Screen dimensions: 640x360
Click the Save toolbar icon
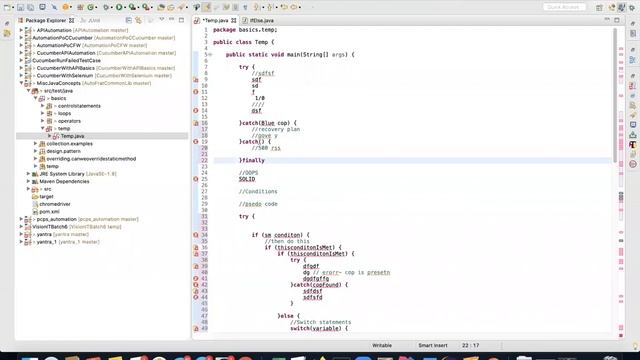[20, 7]
